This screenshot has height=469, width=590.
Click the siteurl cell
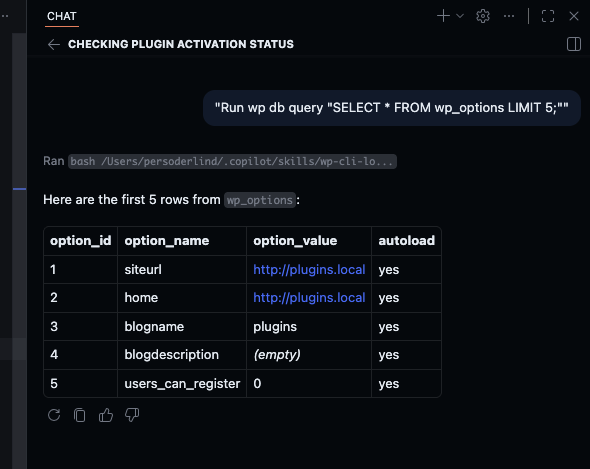click(x=182, y=270)
